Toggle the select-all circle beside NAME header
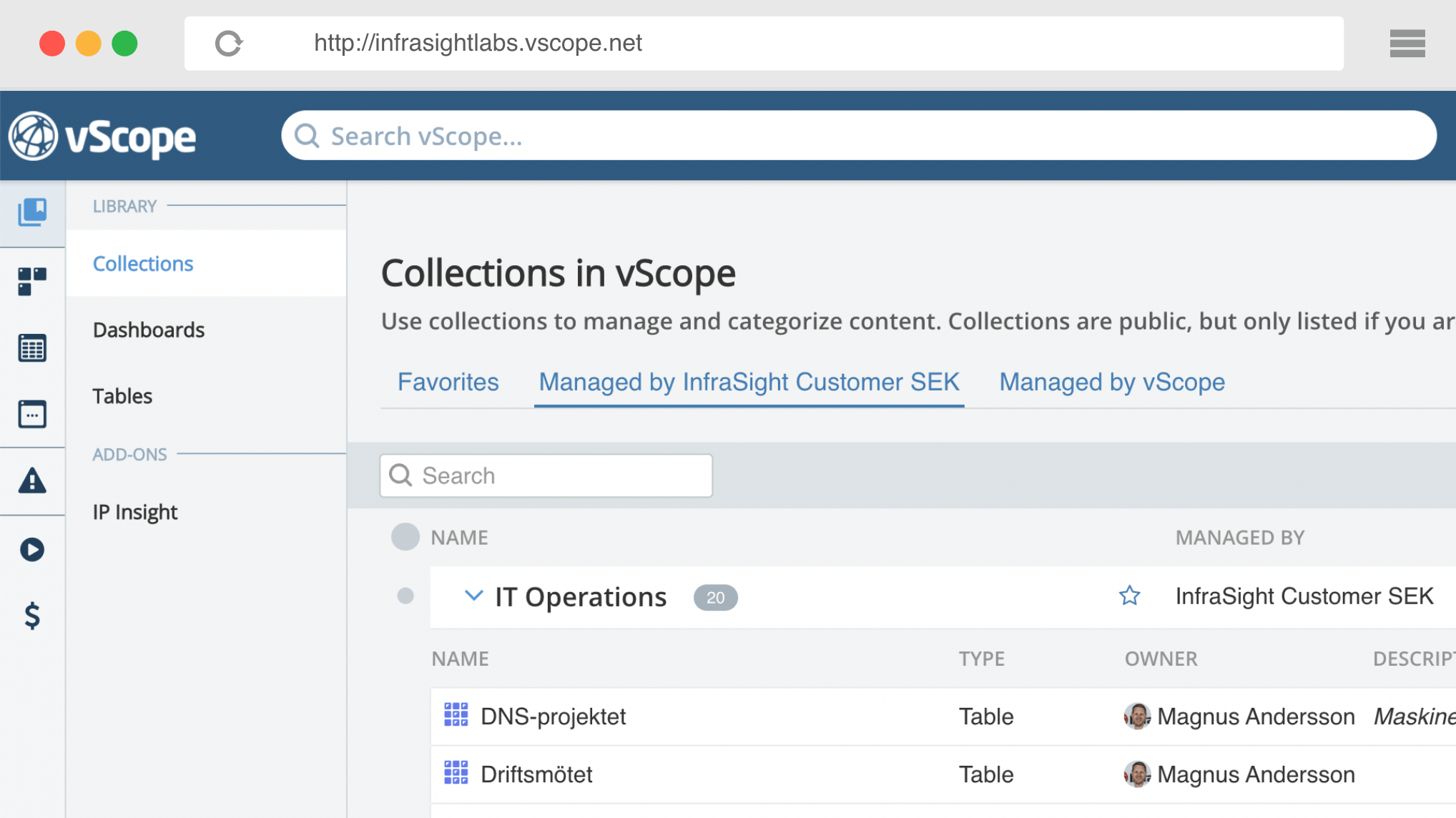 pos(405,536)
